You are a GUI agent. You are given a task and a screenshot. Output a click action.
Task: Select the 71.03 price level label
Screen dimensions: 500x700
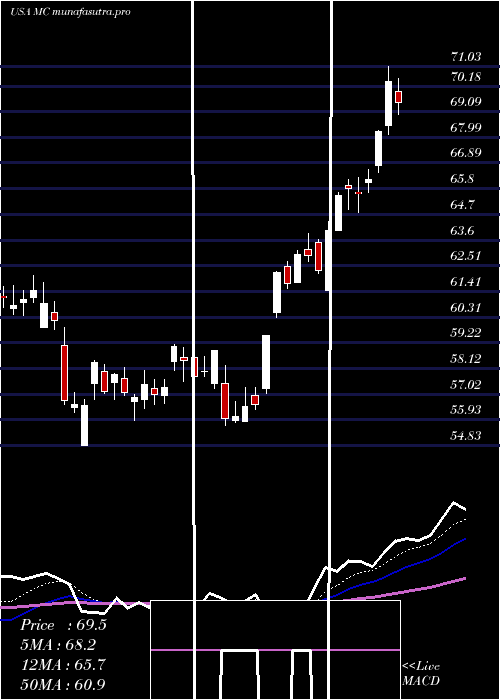coord(466,57)
